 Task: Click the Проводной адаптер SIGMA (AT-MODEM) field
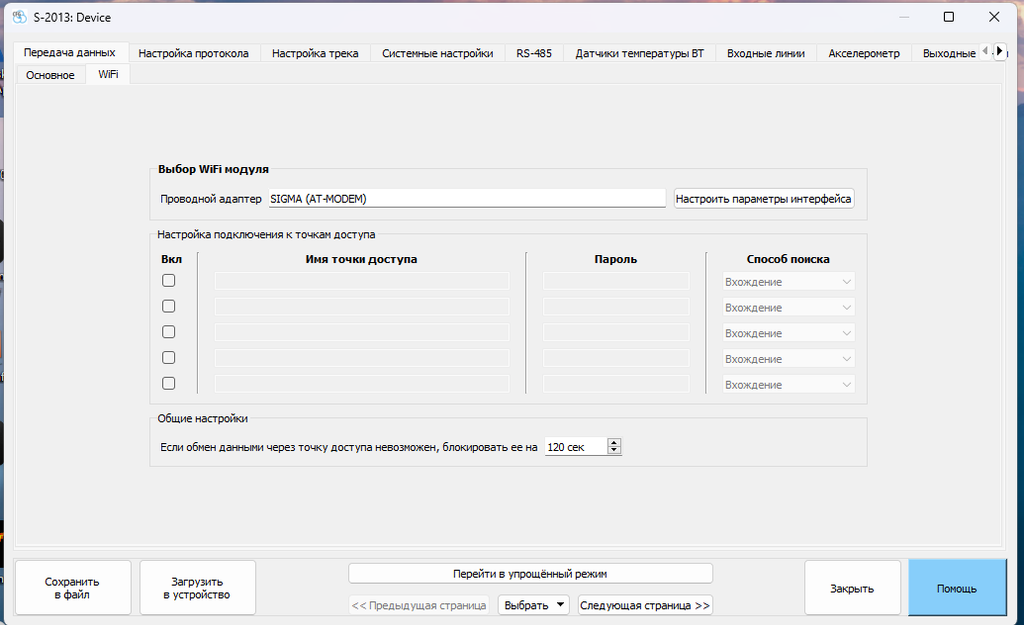click(x=467, y=199)
